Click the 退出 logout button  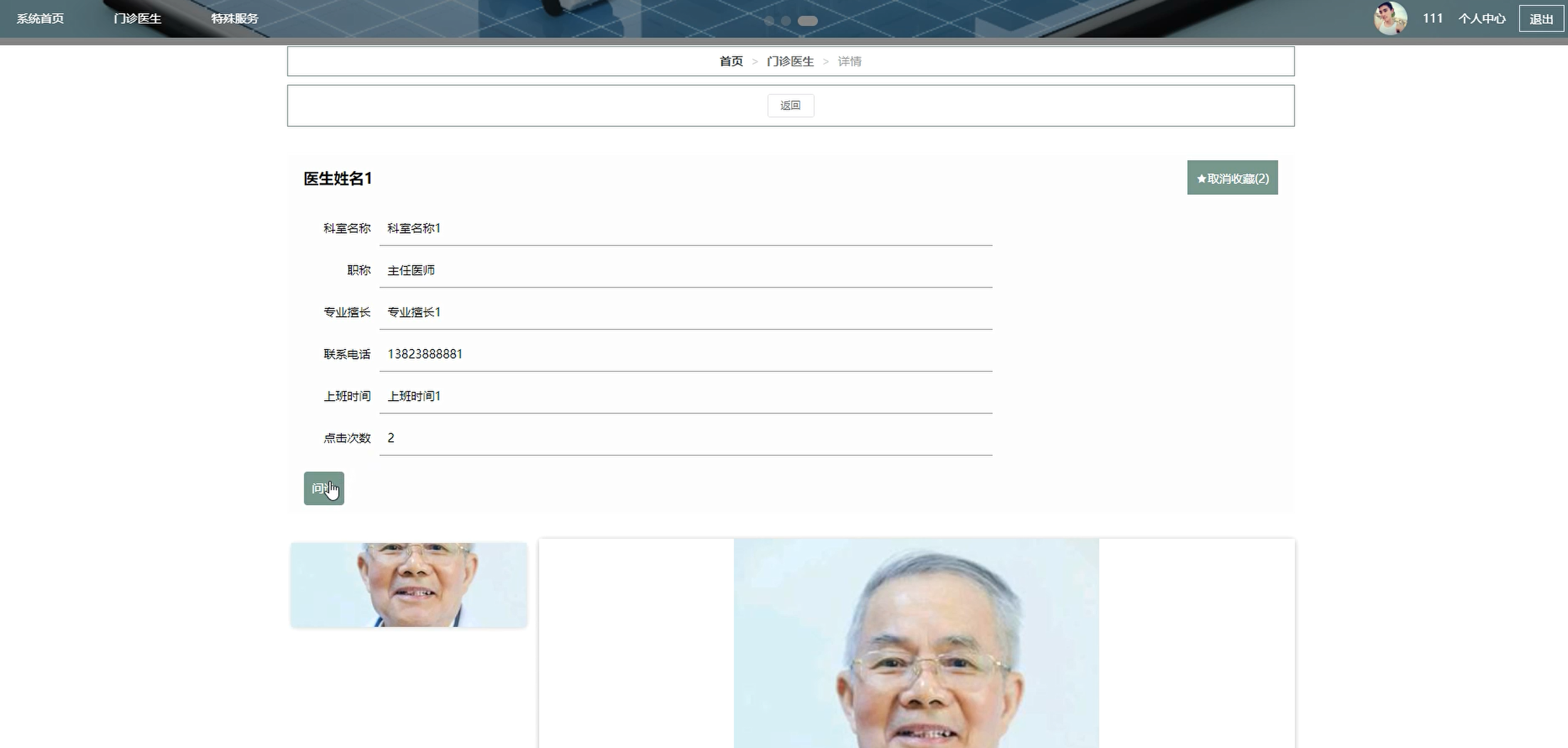pos(1541,18)
